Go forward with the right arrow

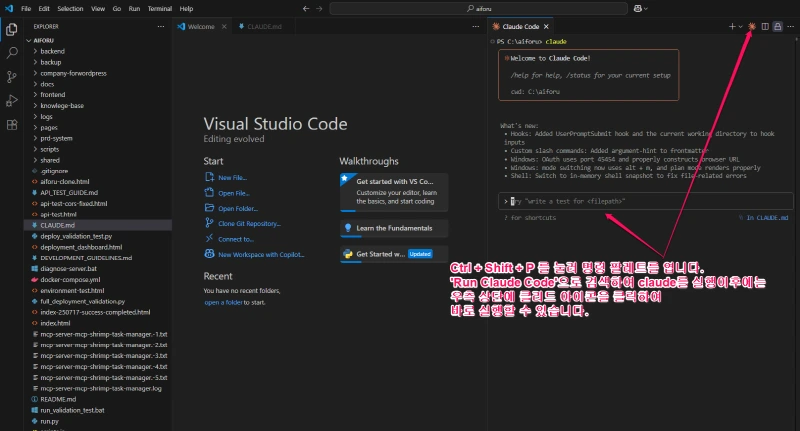click(319, 9)
